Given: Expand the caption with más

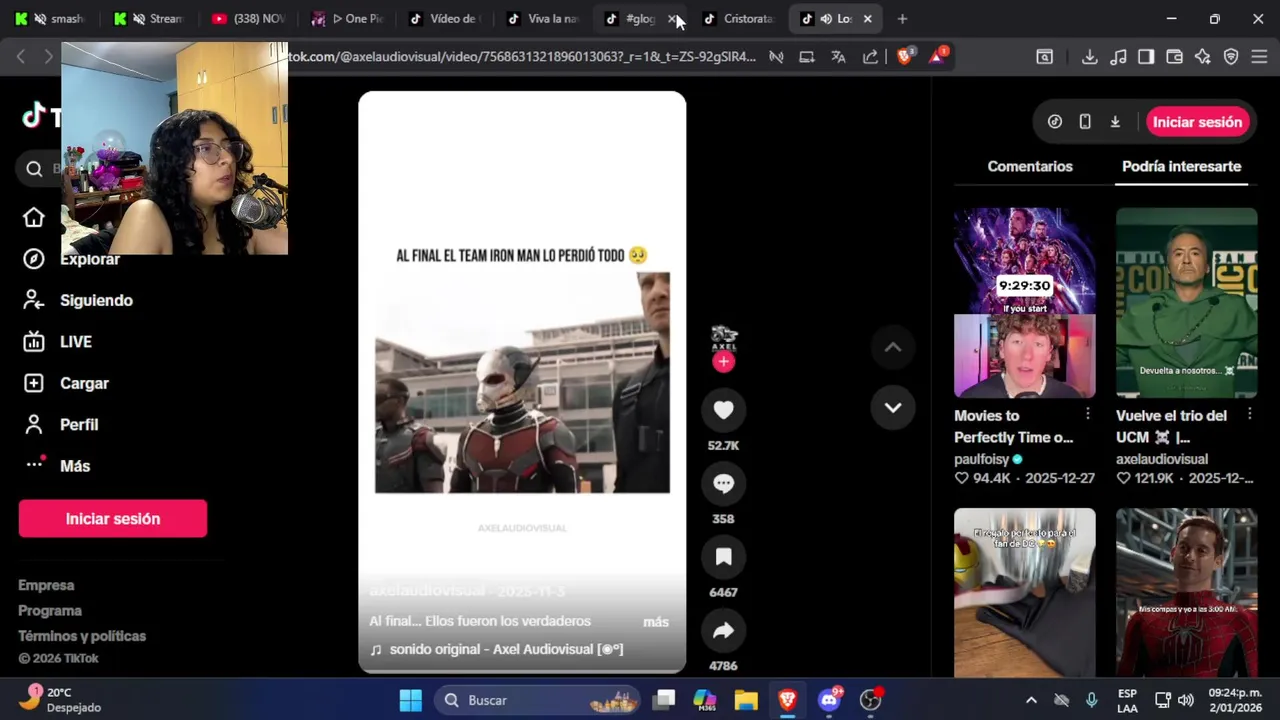Looking at the screenshot, I should 656,622.
